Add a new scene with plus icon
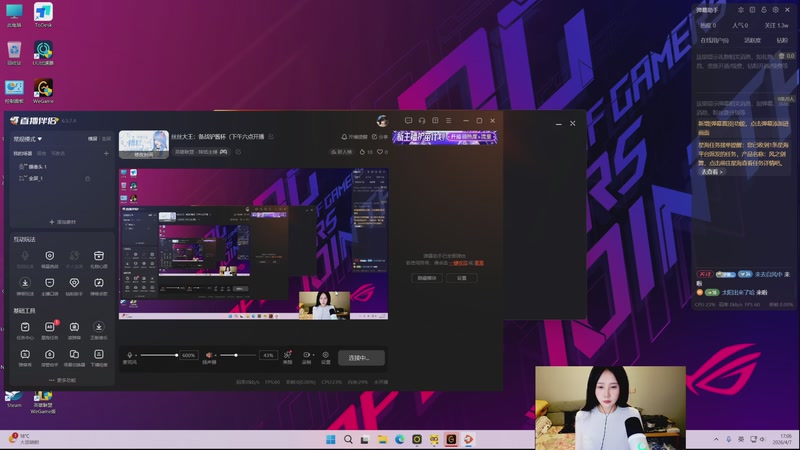Viewport: 800px width, 450px height. 106,153
